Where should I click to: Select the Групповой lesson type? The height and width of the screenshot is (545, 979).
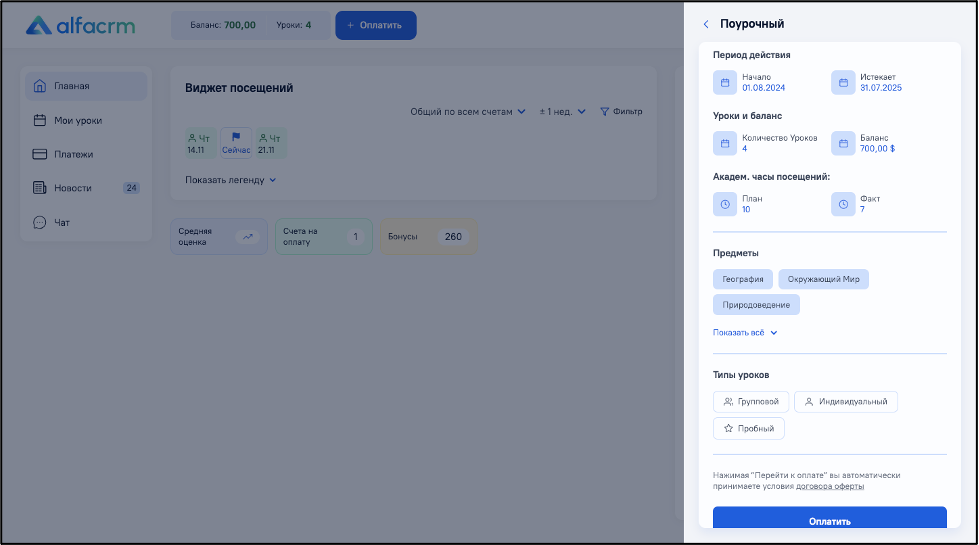tap(750, 401)
